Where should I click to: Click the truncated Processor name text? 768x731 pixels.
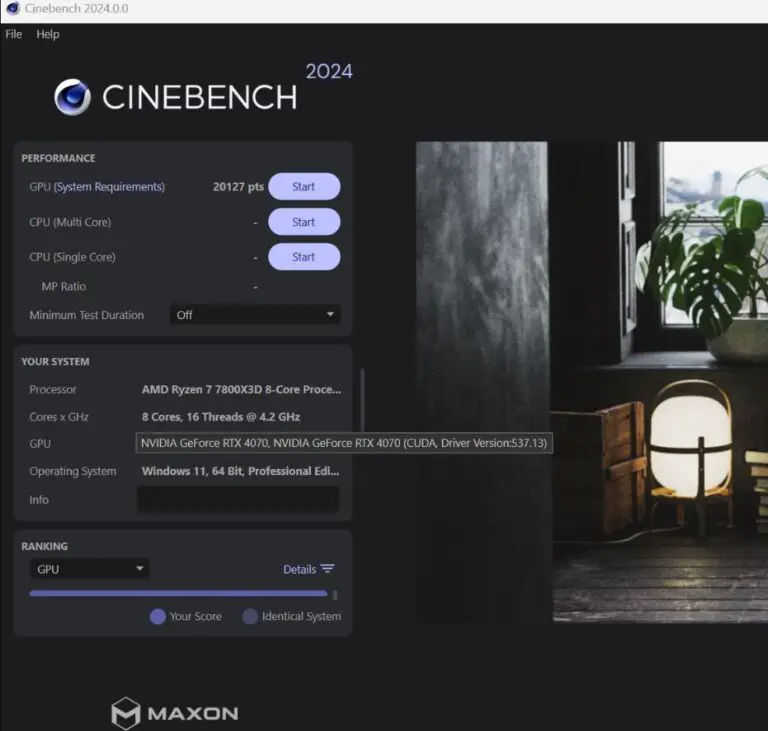pos(241,390)
